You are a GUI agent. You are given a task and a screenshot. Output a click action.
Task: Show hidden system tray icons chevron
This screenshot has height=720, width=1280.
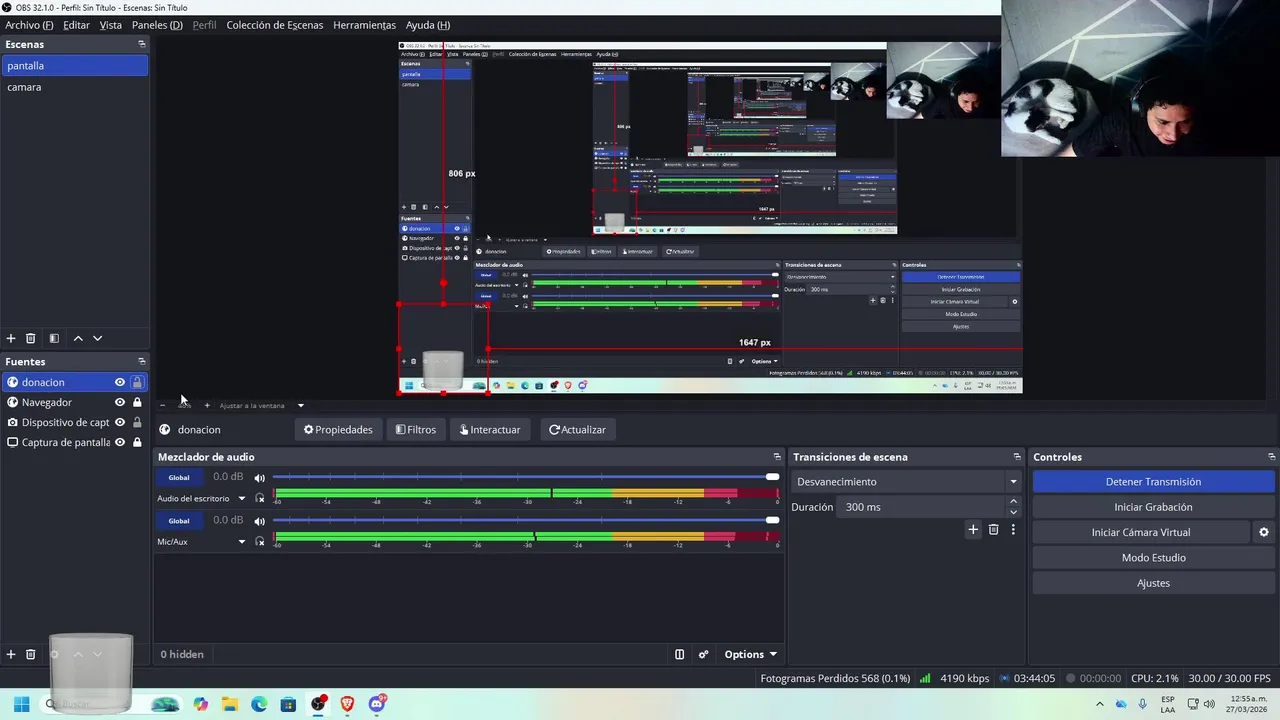coord(1100,704)
